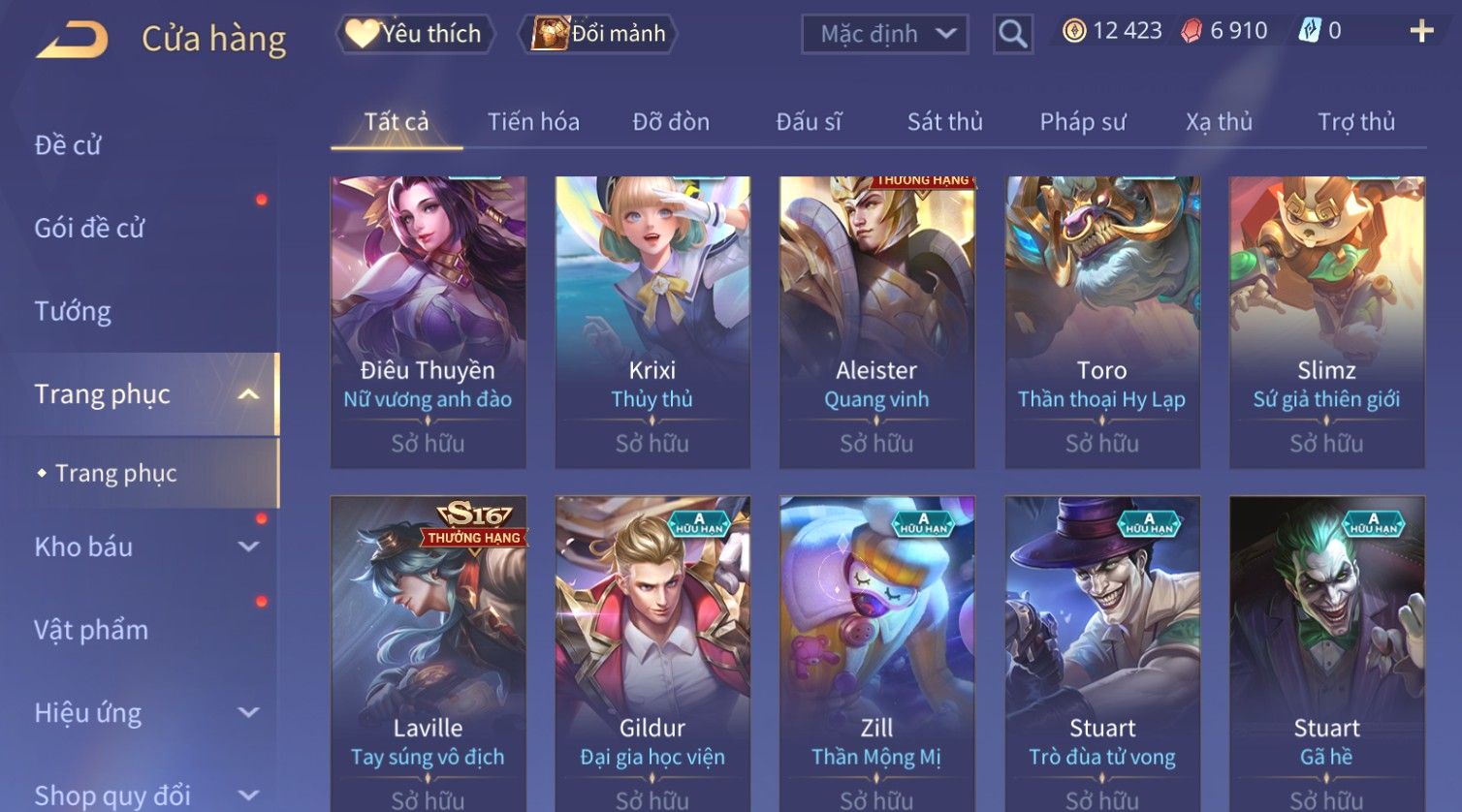Collapse the Trang phục sidebar section
The image size is (1462, 812).
(248, 394)
